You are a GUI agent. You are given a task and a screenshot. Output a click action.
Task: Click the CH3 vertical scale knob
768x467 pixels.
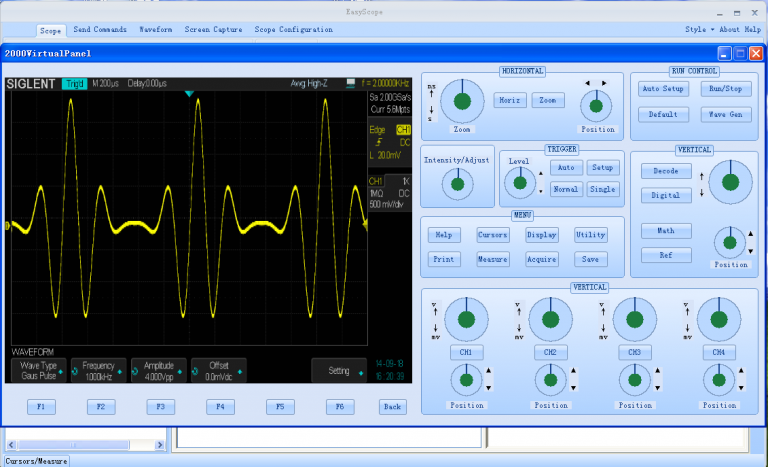coord(634,320)
